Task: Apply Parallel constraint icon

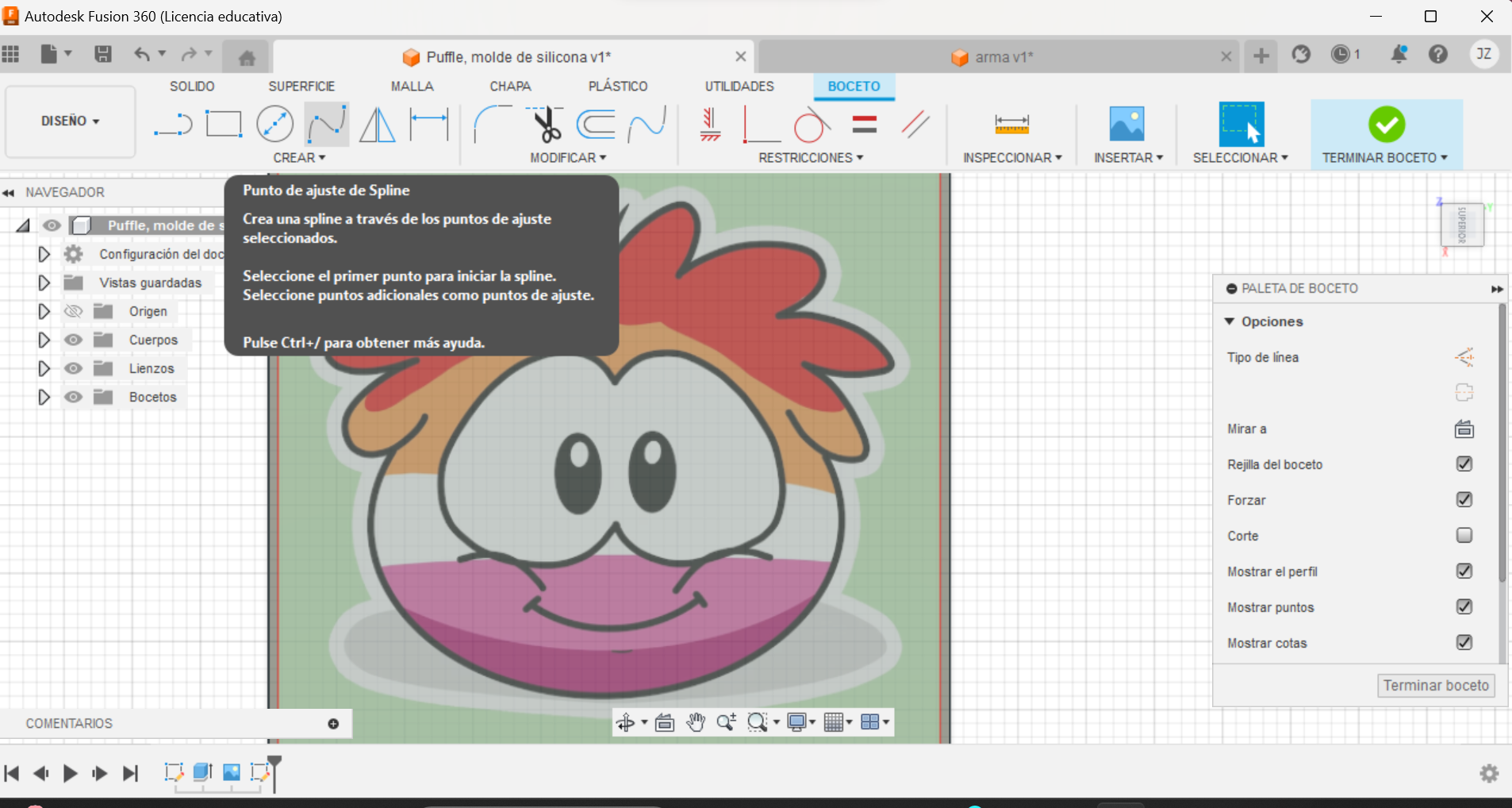Action: point(915,125)
